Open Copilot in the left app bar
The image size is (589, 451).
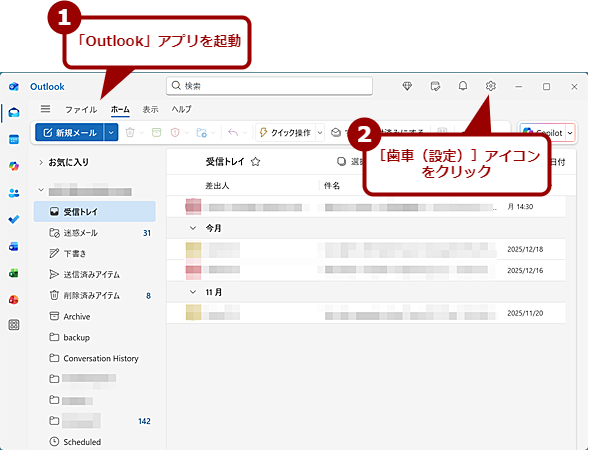point(14,166)
